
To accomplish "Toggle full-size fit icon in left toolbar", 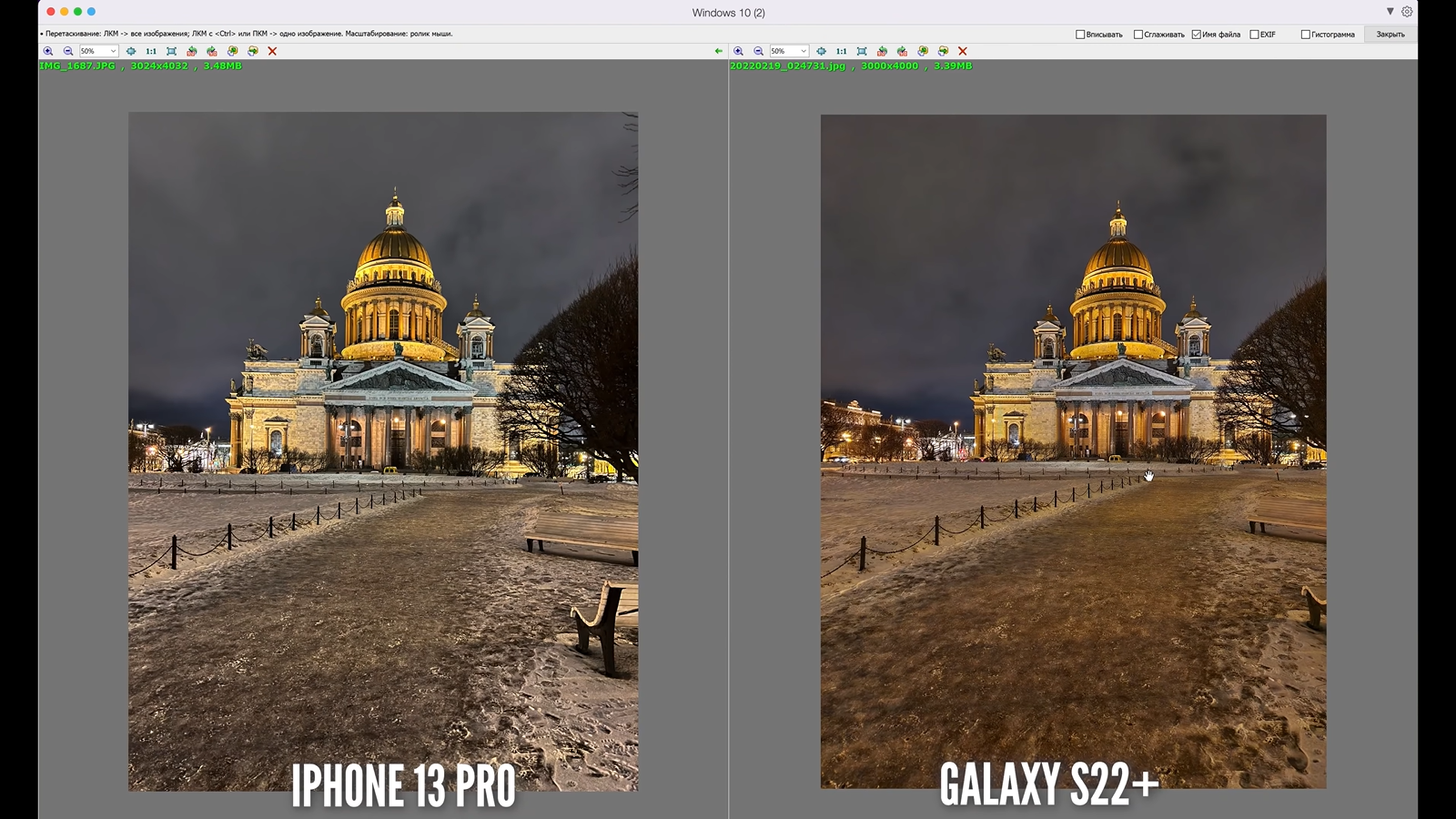I will (x=171, y=51).
